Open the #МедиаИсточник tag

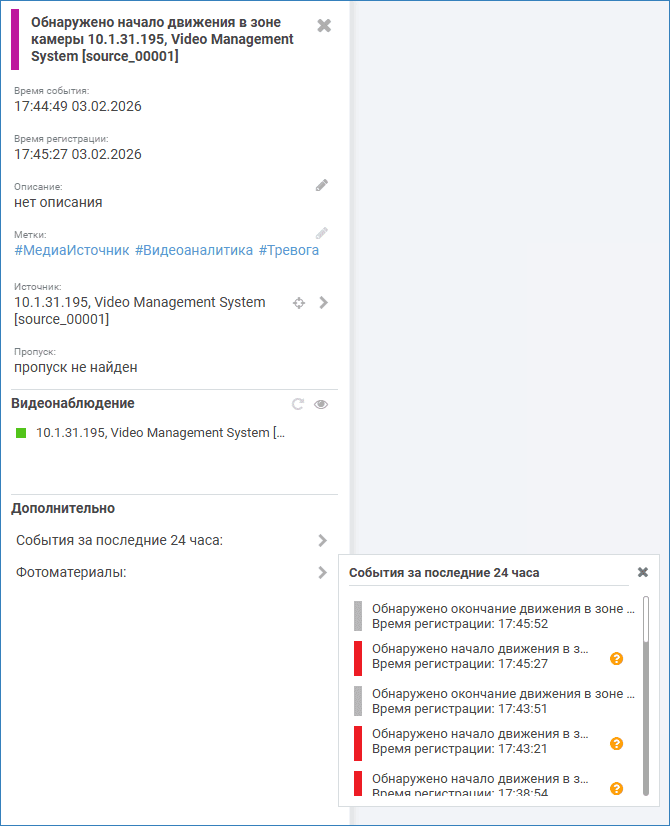(x=72, y=250)
